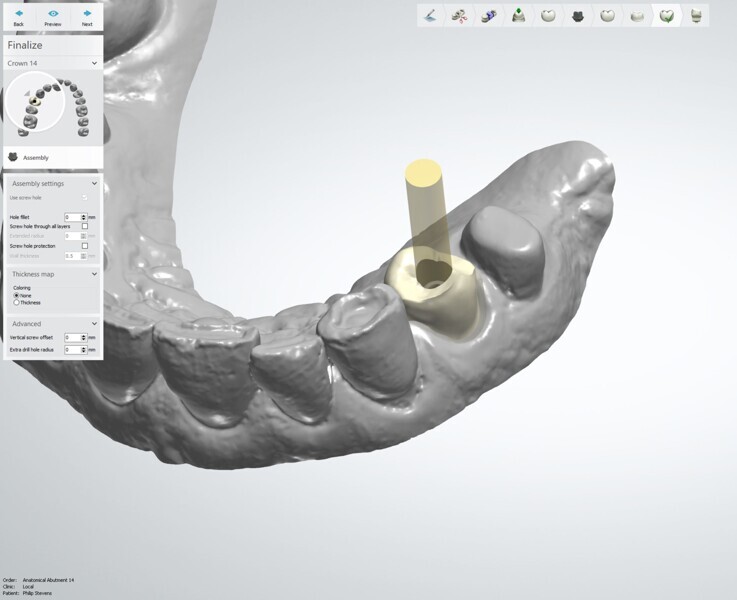This screenshot has width=737, height=600.
Task: Open the green diamond insertion direction step
Action: (x=518, y=16)
